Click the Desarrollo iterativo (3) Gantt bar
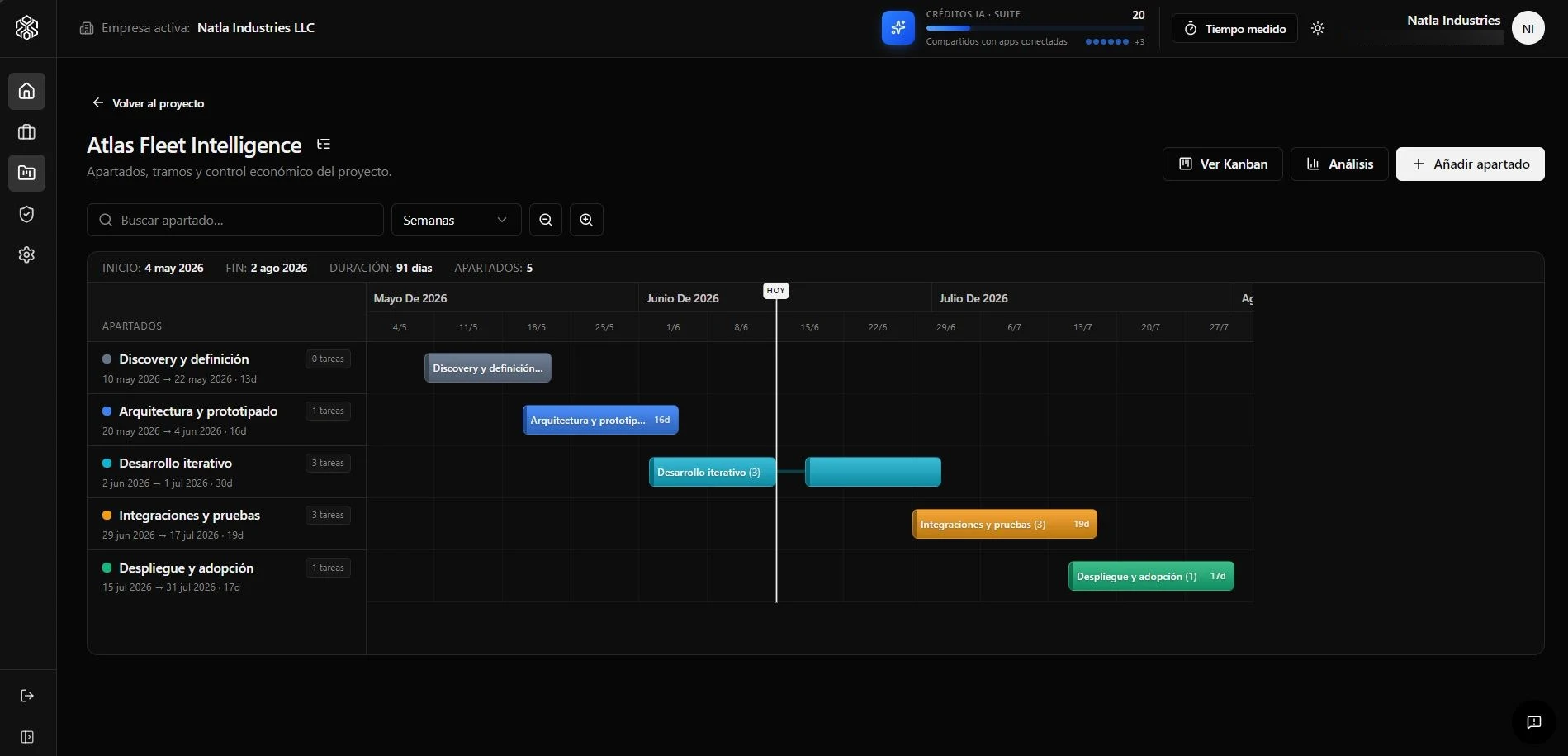This screenshot has height=756, width=1568. [712, 472]
